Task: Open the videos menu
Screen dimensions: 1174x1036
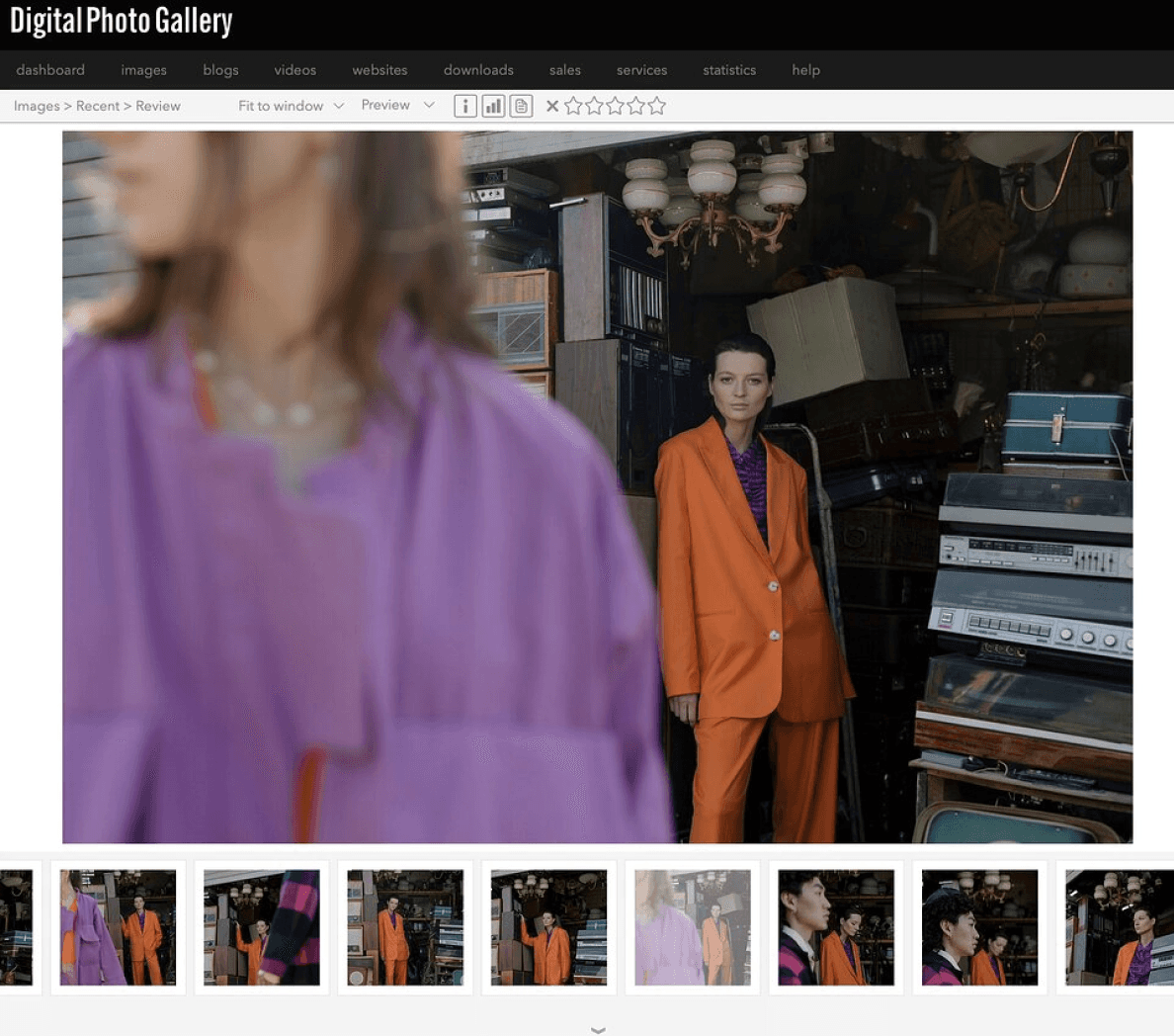Action: (x=295, y=69)
